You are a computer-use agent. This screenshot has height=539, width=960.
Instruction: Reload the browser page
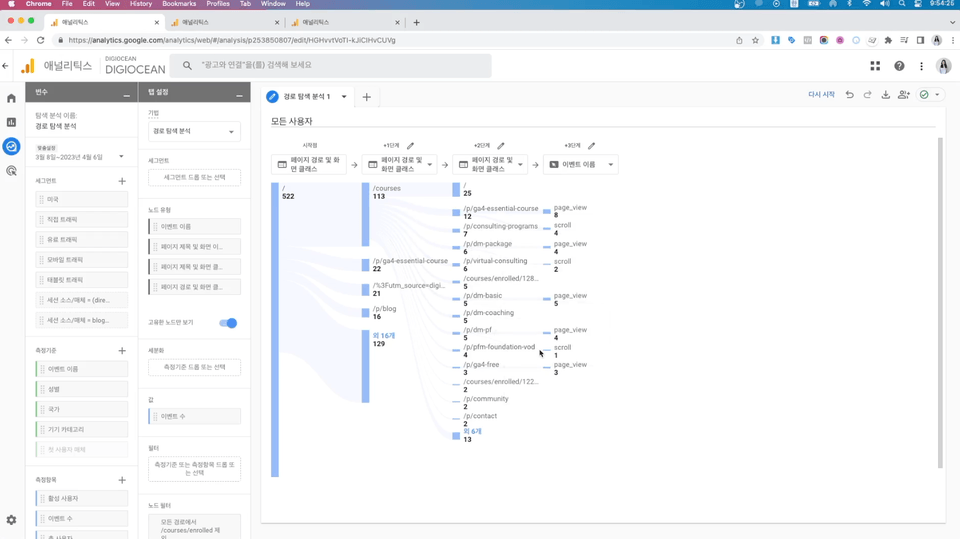point(40,40)
